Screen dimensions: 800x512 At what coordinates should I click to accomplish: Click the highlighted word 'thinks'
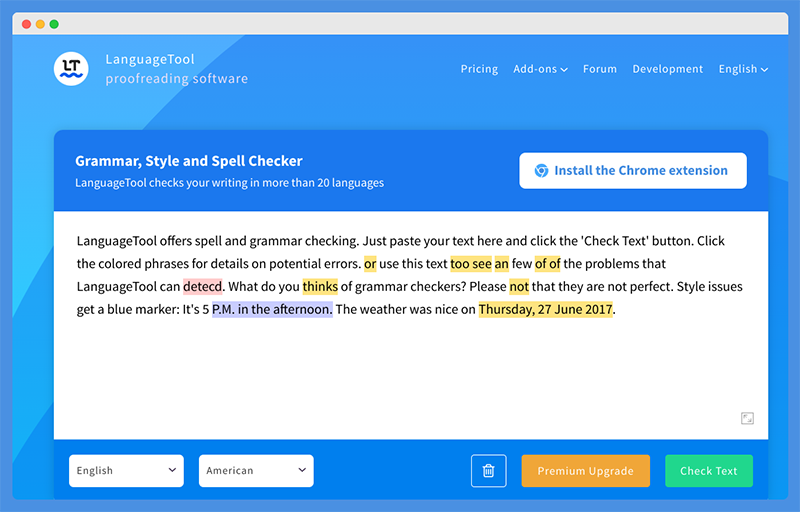point(320,287)
